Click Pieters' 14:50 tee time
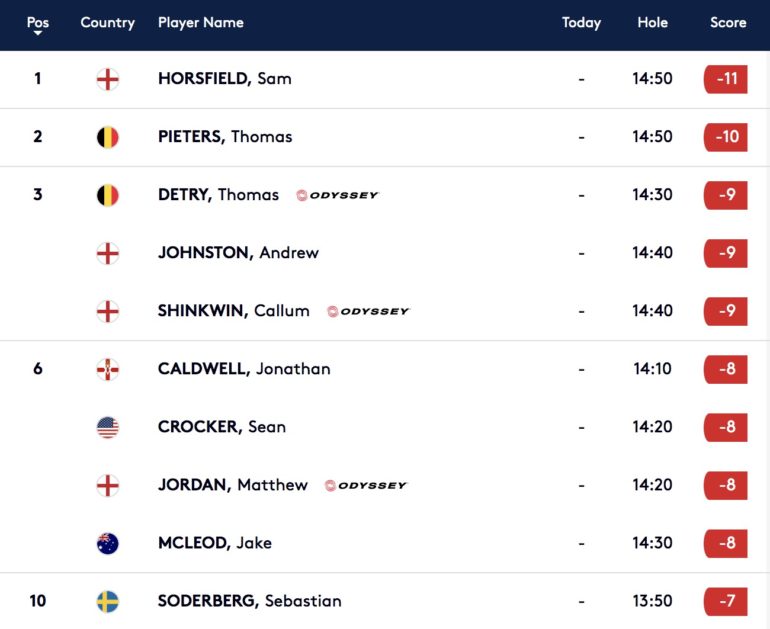 [652, 137]
